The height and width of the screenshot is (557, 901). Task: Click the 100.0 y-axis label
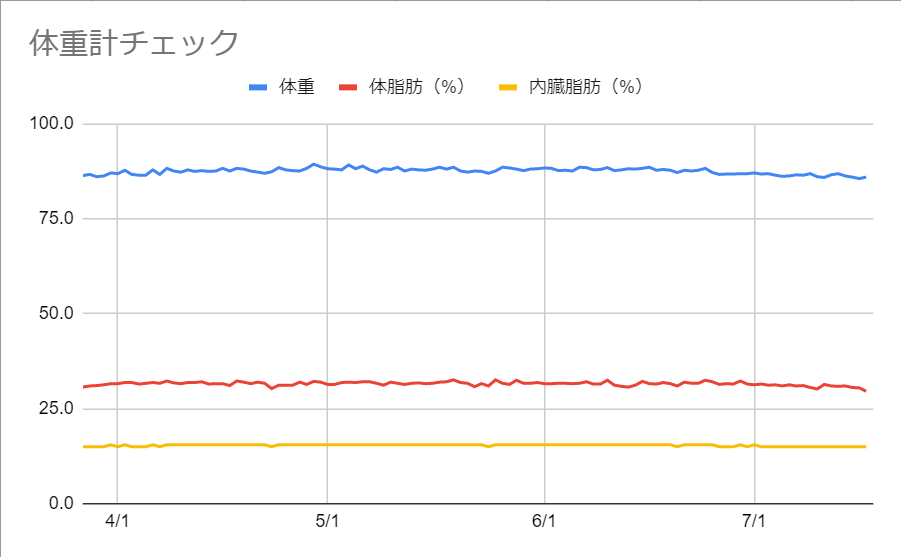[52, 123]
